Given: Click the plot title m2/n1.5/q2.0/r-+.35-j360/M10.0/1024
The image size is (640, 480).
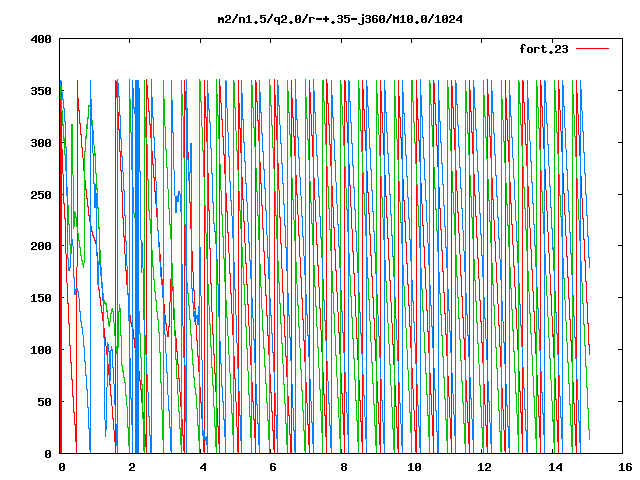Looking at the screenshot, I should click(x=340, y=19).
